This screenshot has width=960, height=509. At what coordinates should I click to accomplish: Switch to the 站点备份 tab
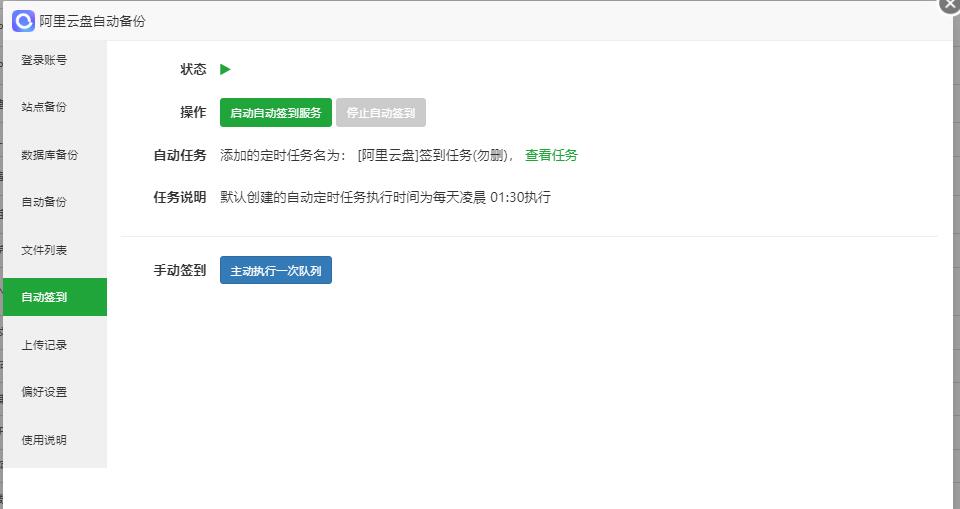pyautogui.click(x=55, y=107)
